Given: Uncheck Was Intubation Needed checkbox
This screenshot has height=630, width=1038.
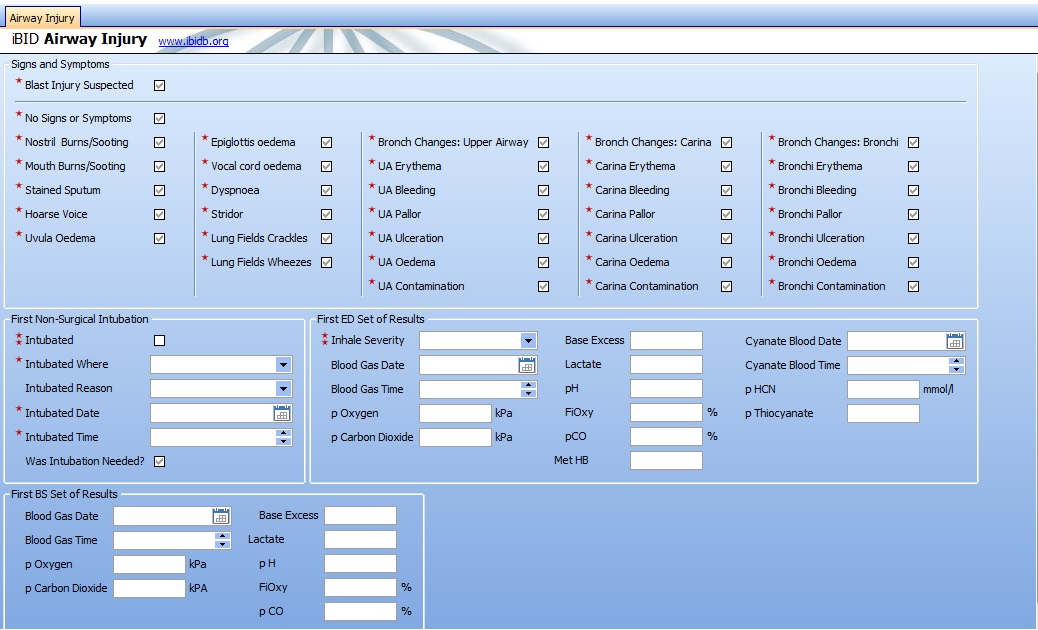Looking at the screenshot, I should (160, 461).
